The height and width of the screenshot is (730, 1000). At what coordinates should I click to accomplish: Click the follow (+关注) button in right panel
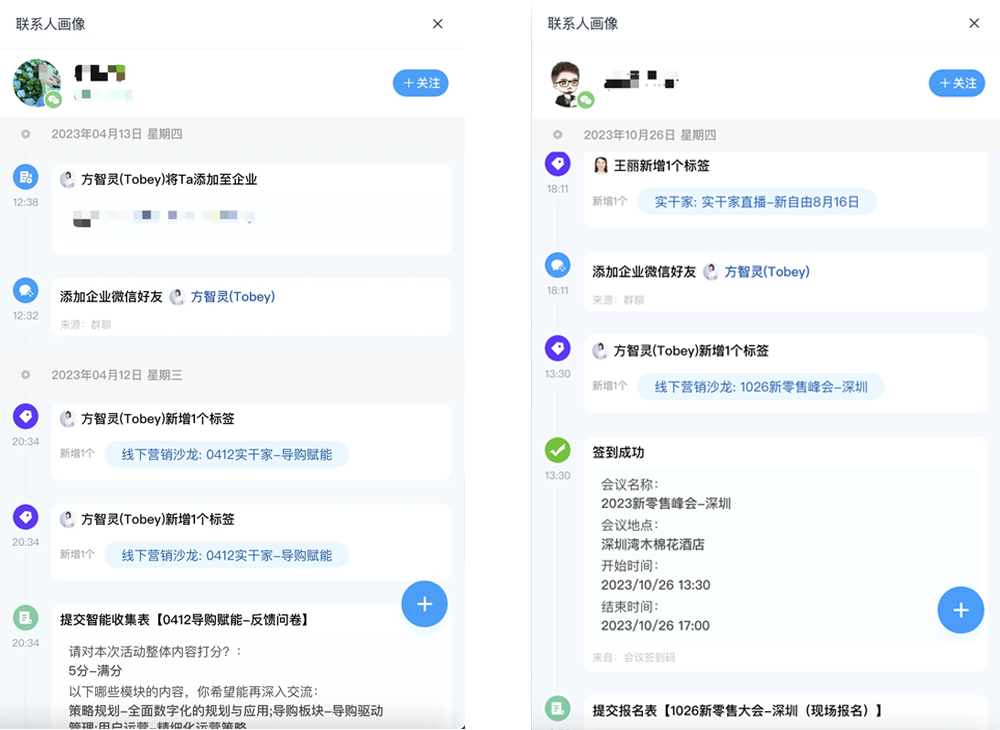point(956,83)
